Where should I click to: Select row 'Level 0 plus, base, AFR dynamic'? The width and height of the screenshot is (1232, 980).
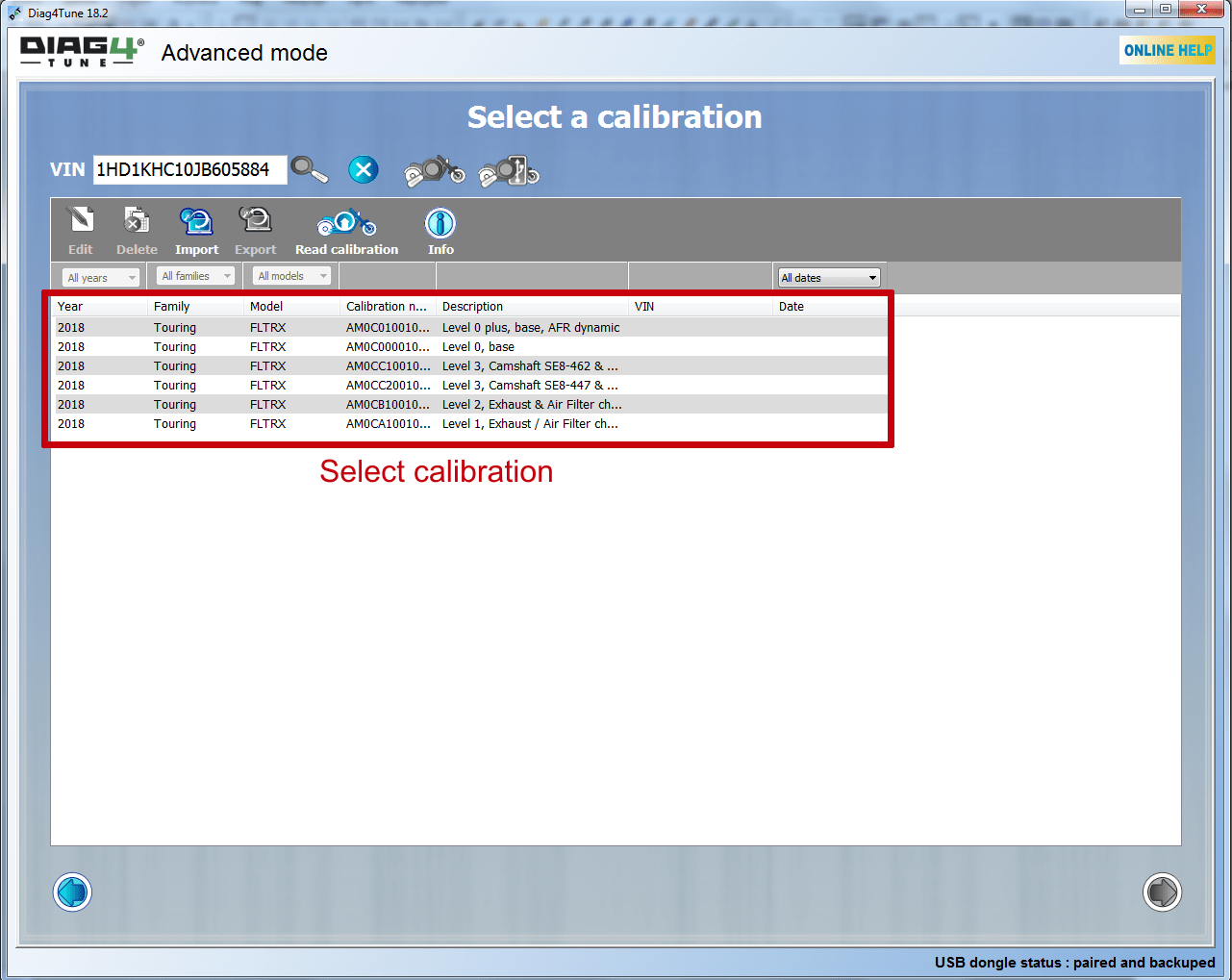tap(470, 328)
